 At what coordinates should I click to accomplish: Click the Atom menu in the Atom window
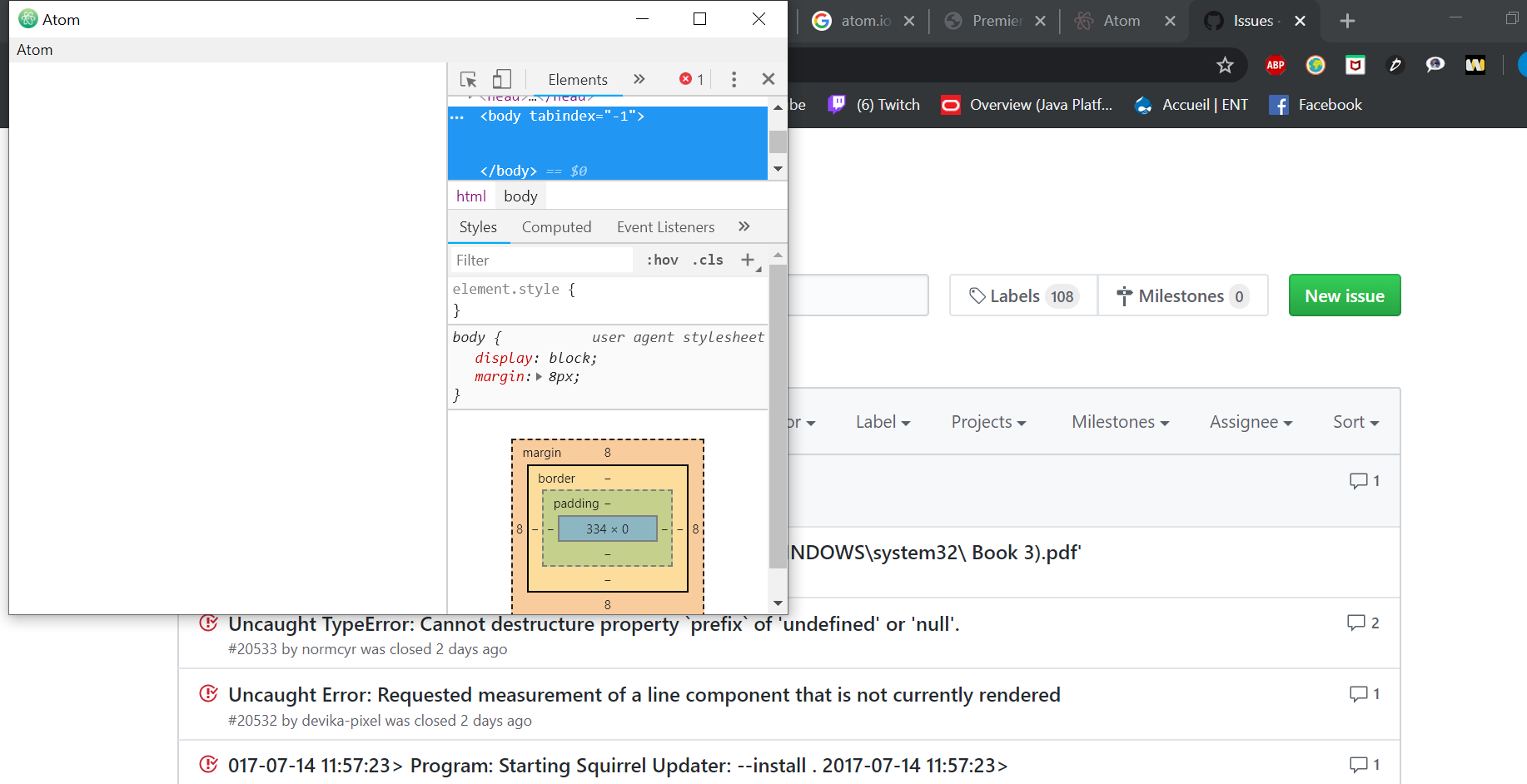click(35, 50)
